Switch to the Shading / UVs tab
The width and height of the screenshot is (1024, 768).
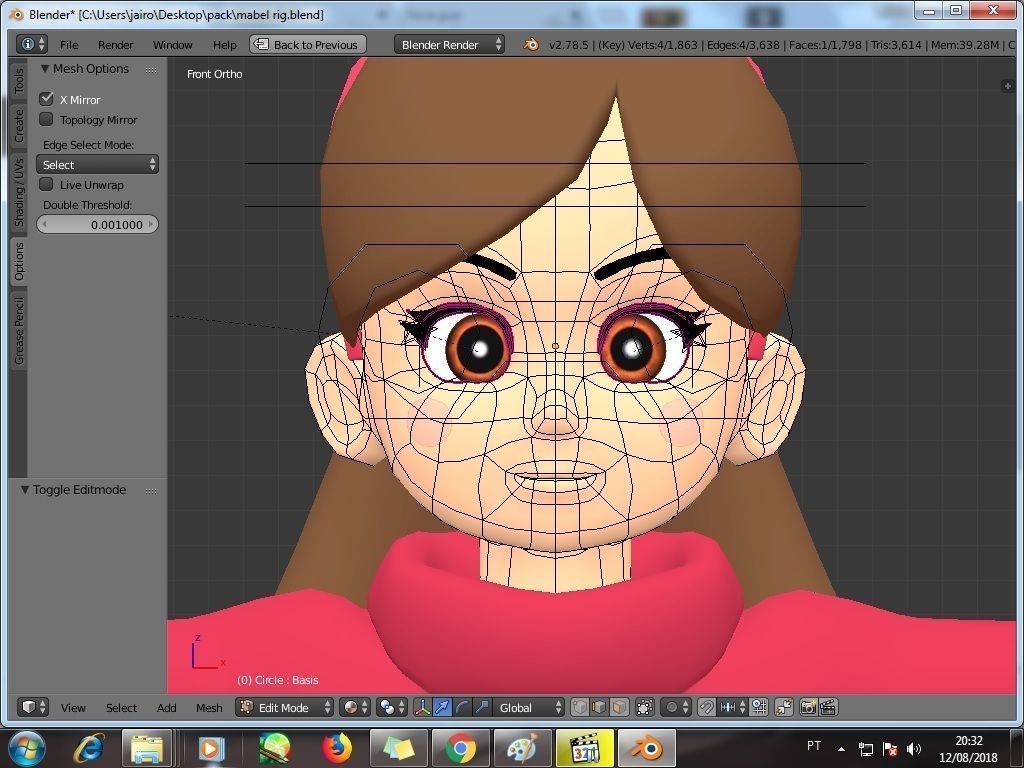point(18,192)
